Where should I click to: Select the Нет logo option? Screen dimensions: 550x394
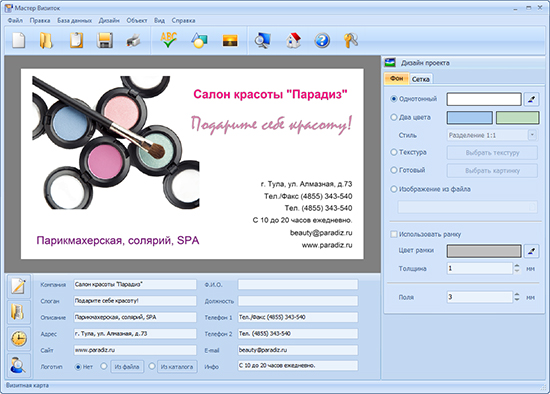coord(78,367)
